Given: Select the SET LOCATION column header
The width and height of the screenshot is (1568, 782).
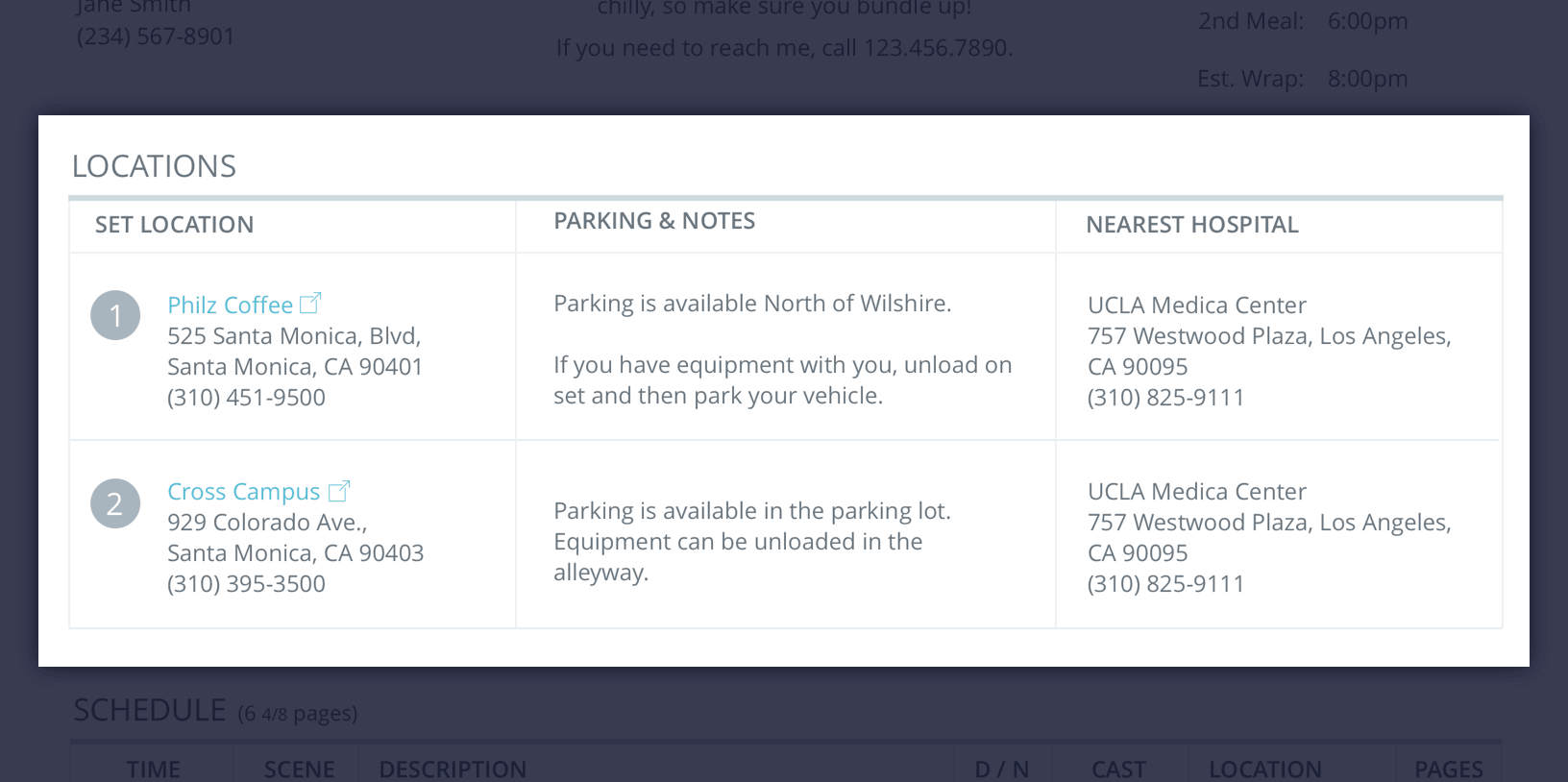Looking at the screenshot, I should [x=174, y=225].
